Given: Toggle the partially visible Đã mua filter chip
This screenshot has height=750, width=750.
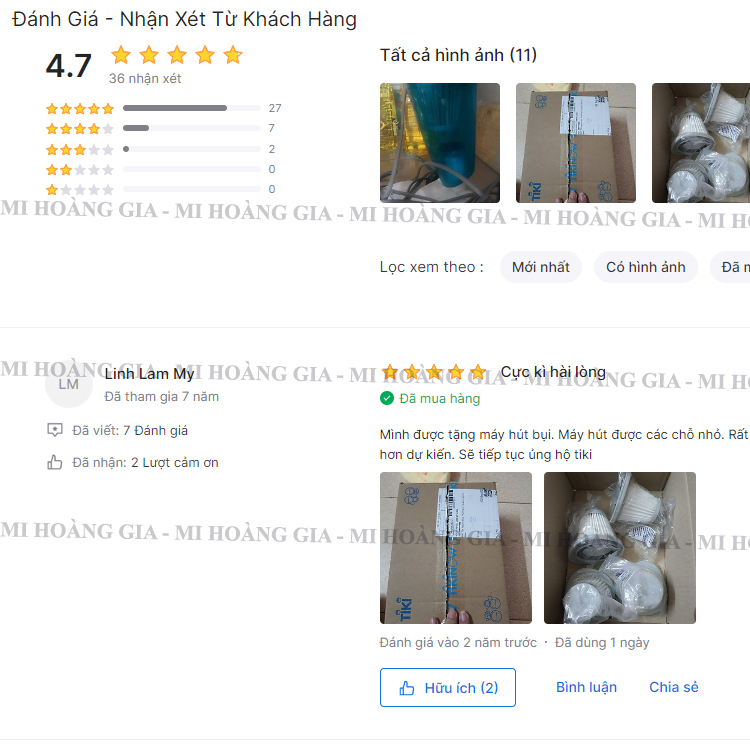Looking at the screenshot, I should click(730, 267).
